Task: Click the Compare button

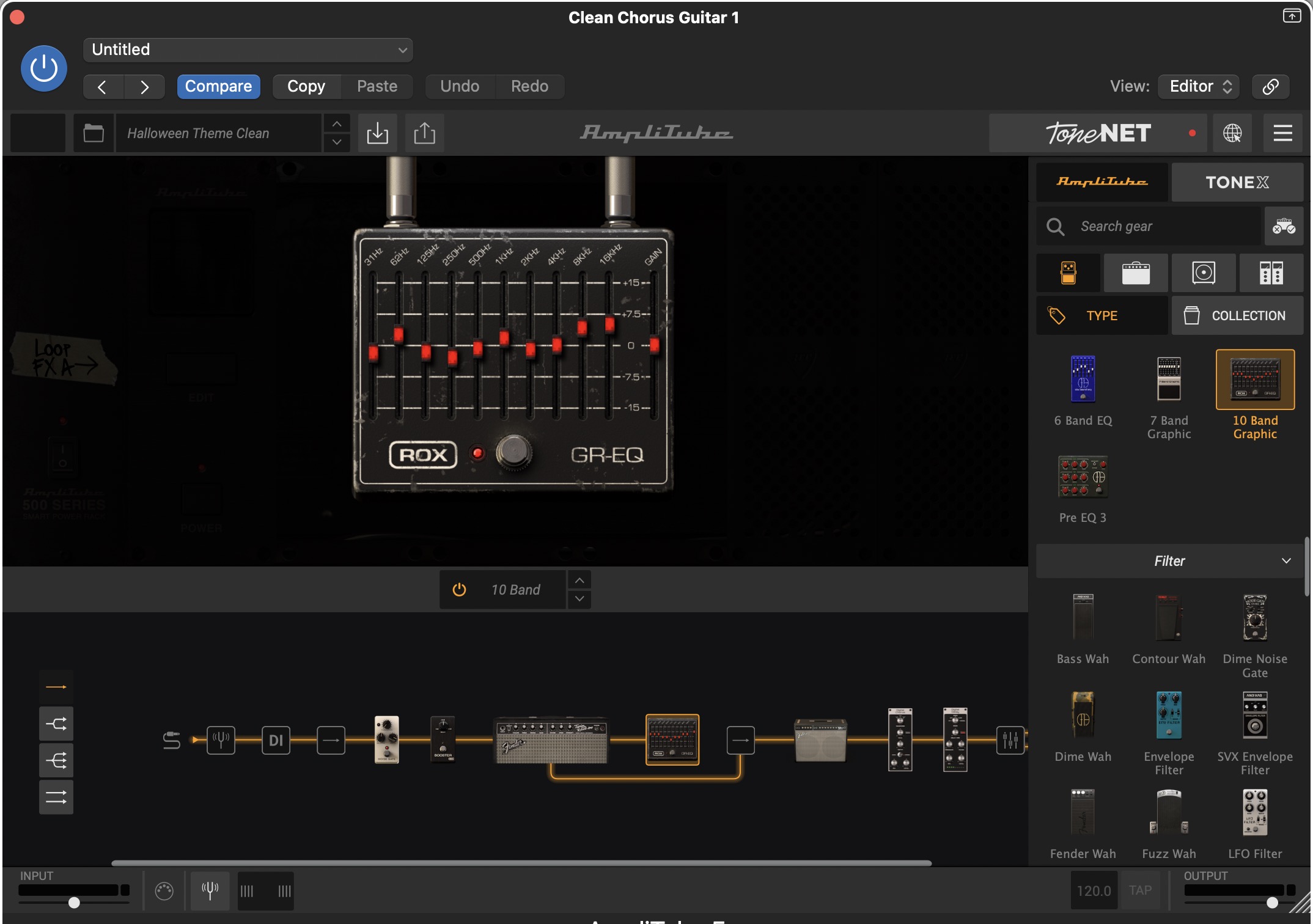Action: 218,86
